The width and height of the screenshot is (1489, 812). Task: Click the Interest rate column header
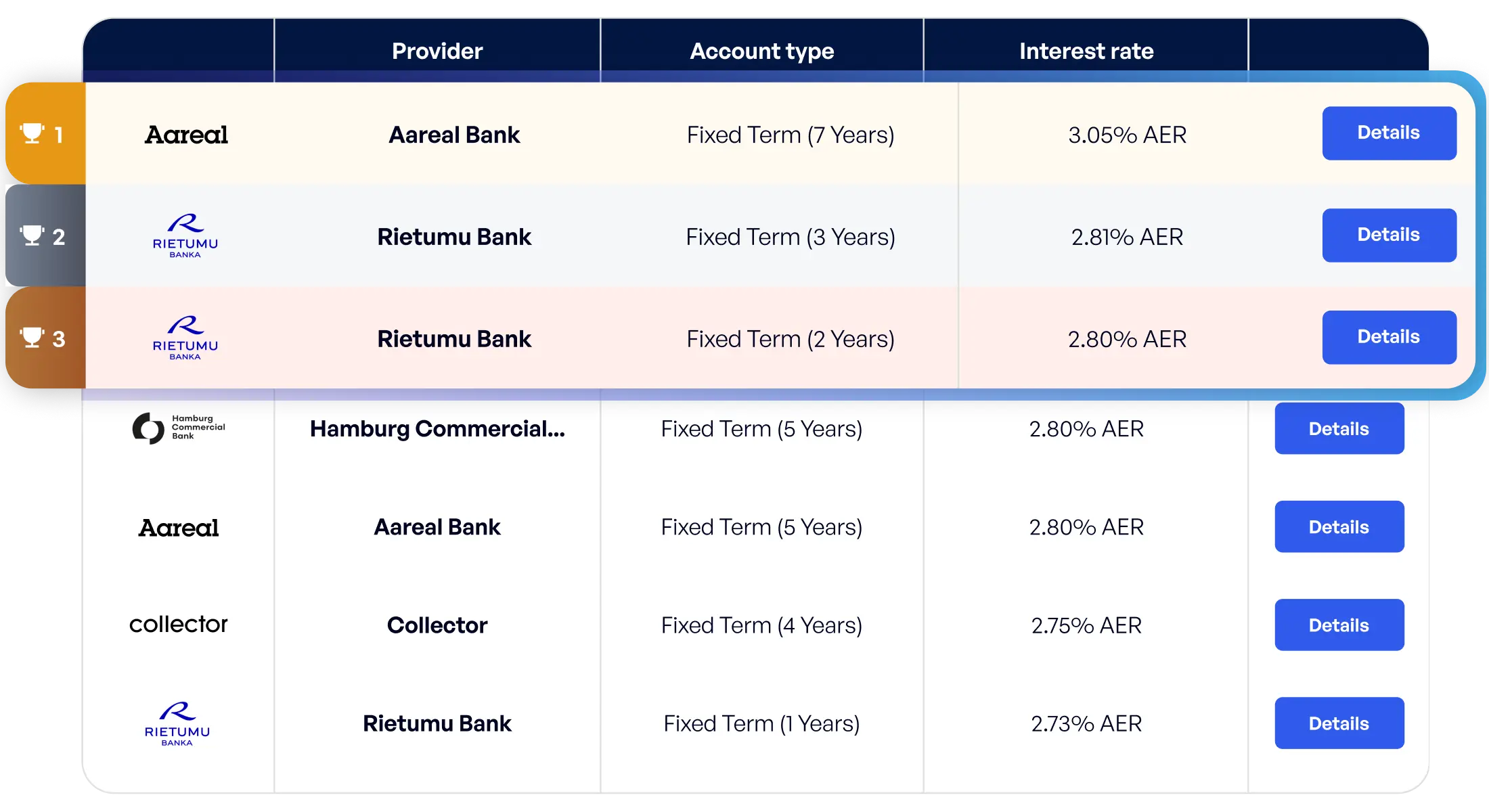(x=1086, y=51)
